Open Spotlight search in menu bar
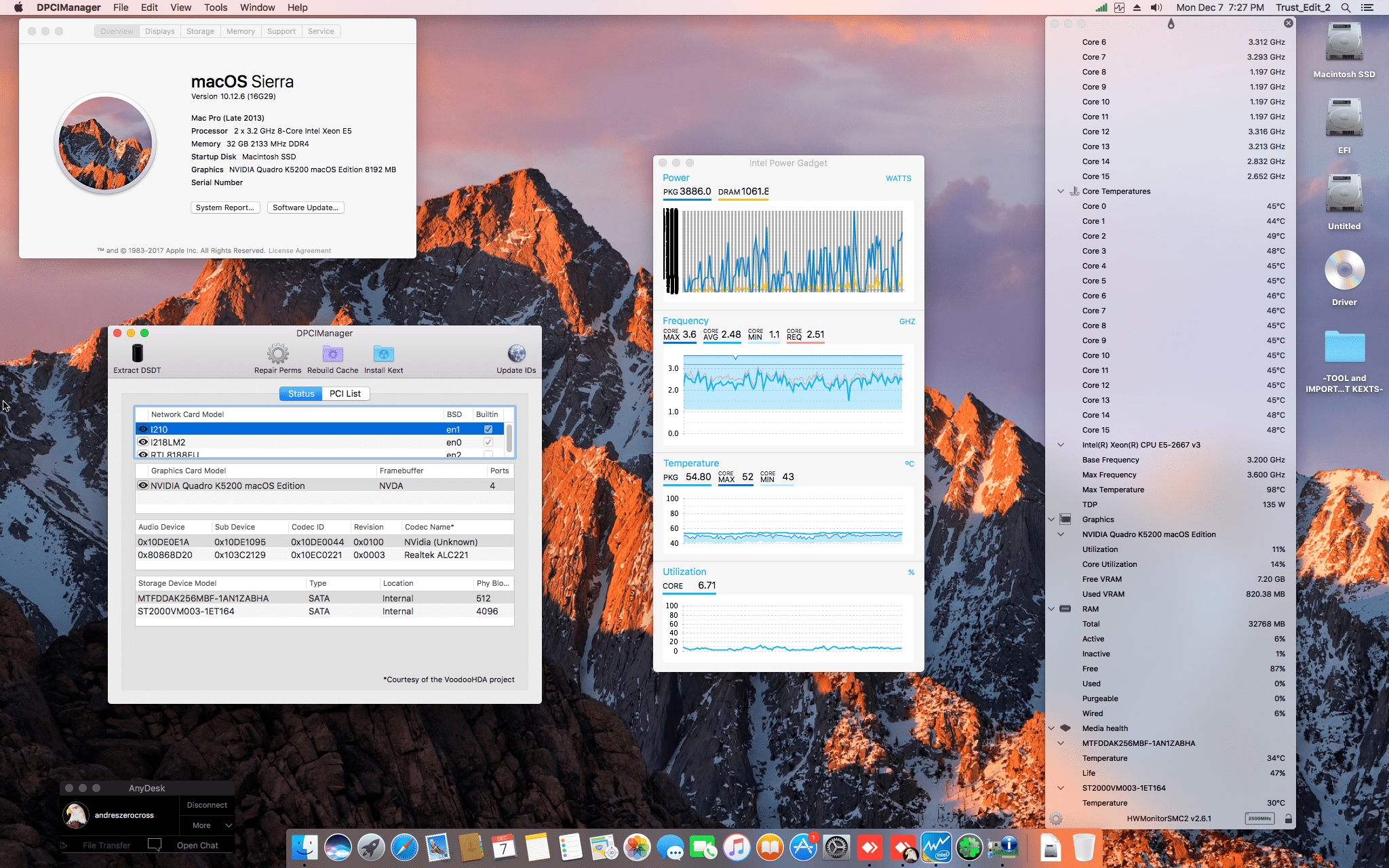 (1346, 7)
